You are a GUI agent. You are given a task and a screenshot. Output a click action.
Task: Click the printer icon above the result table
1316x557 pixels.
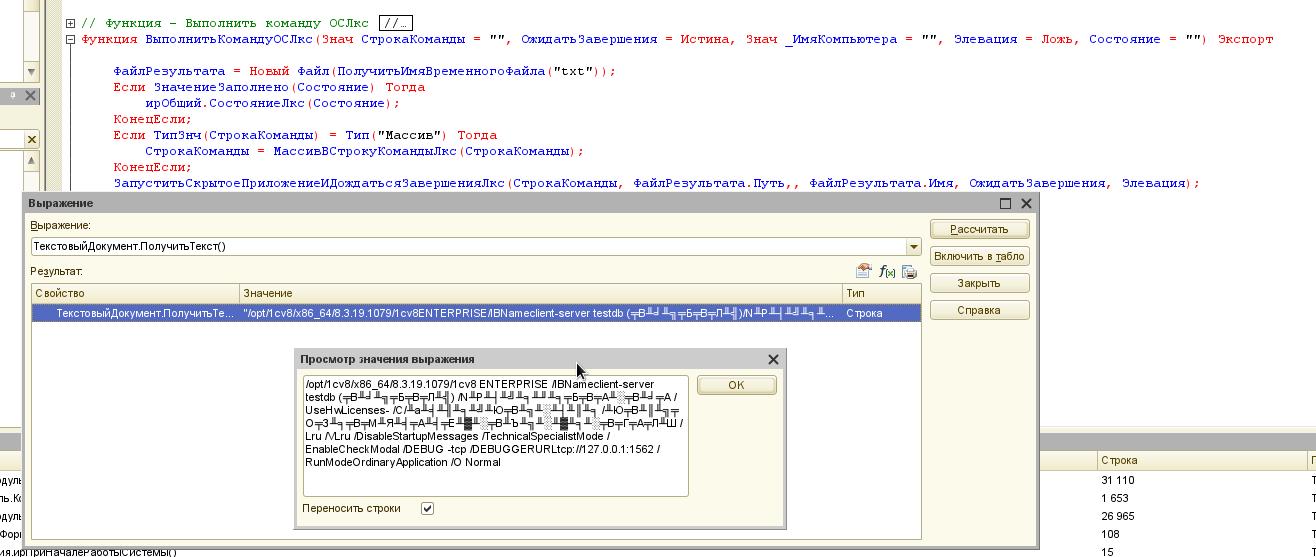pos(909,271)
